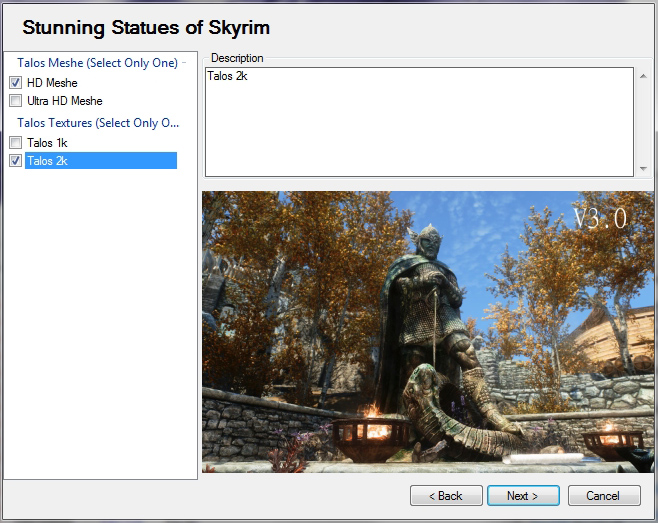Click the Talos Textures group header

(x=98, y=123)
